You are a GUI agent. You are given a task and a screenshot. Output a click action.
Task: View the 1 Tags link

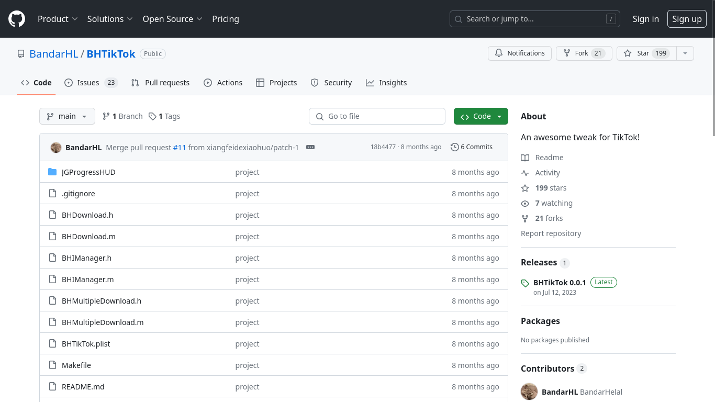165,116
